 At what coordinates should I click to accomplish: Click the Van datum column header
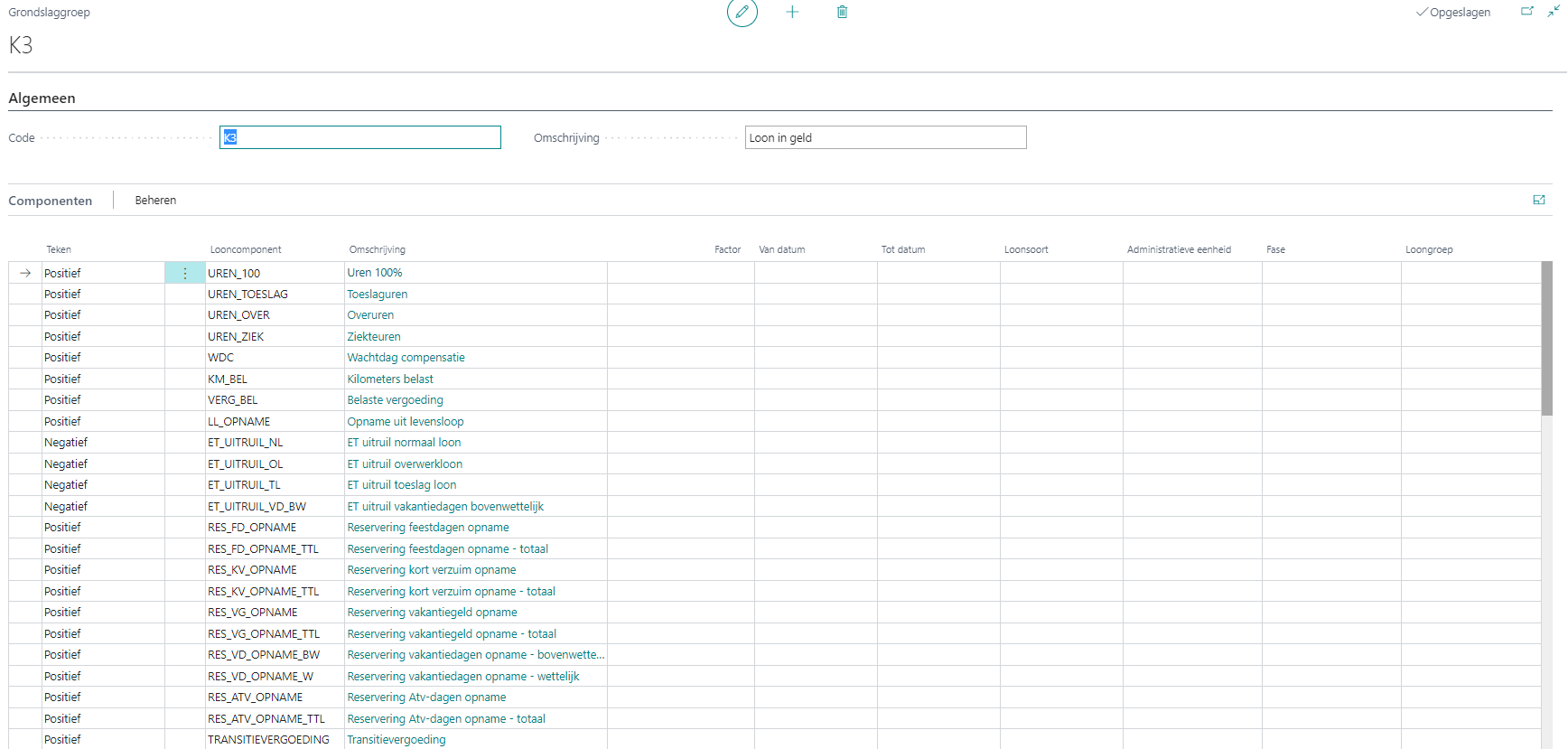click(x=781, y=249)
